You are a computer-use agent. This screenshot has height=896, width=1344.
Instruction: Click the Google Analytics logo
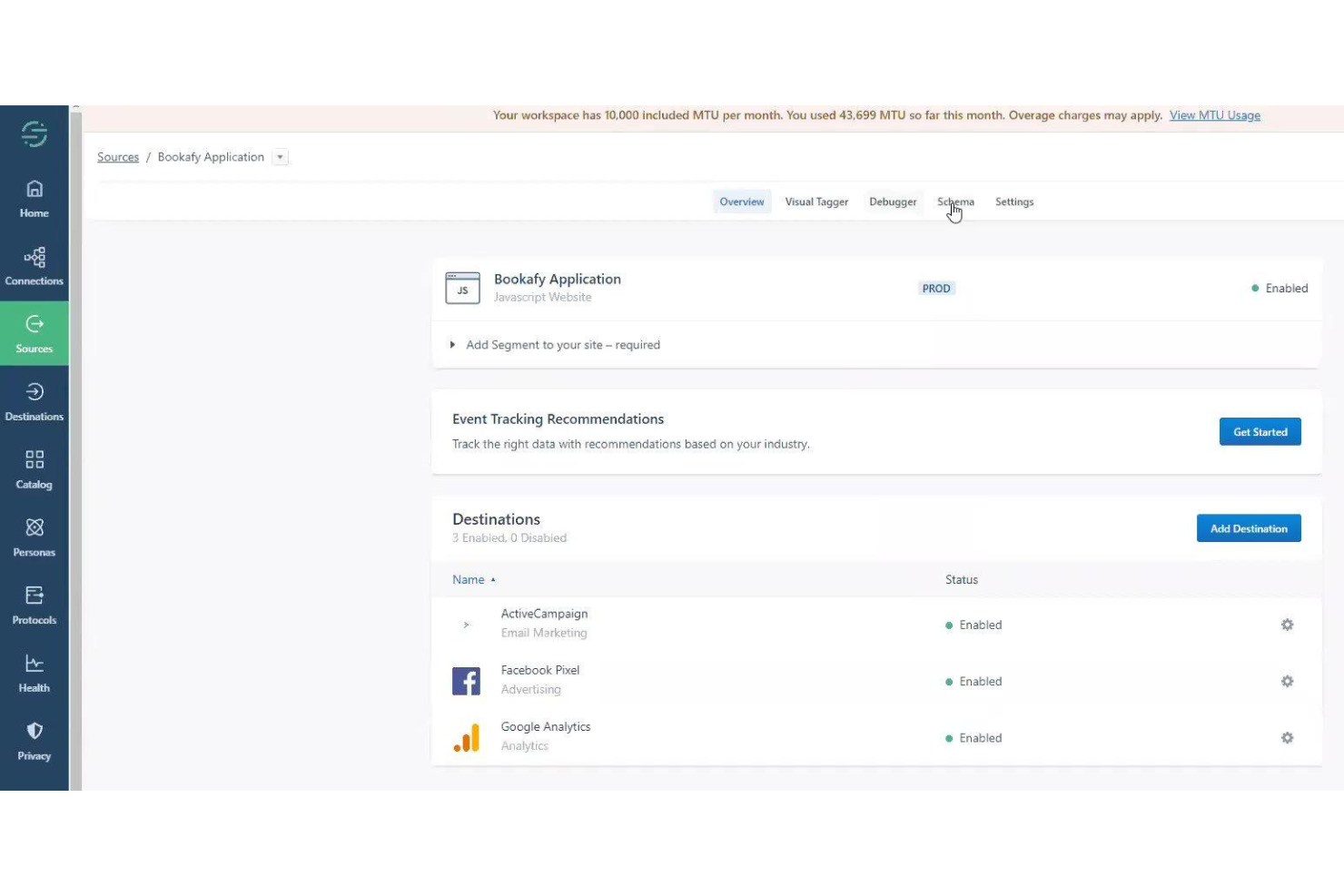pos(467,737)
